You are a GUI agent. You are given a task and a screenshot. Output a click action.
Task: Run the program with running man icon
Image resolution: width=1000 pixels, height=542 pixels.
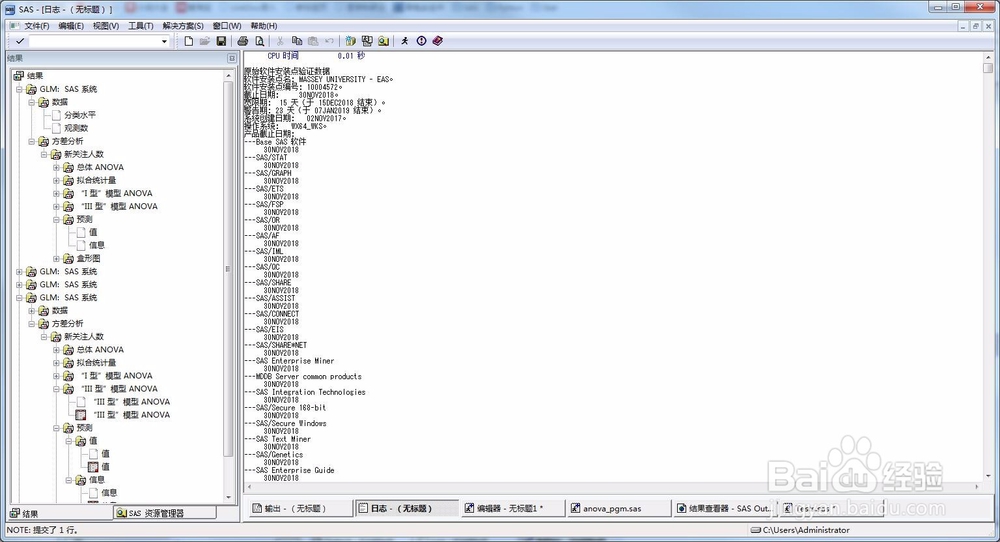coord(404,41)
